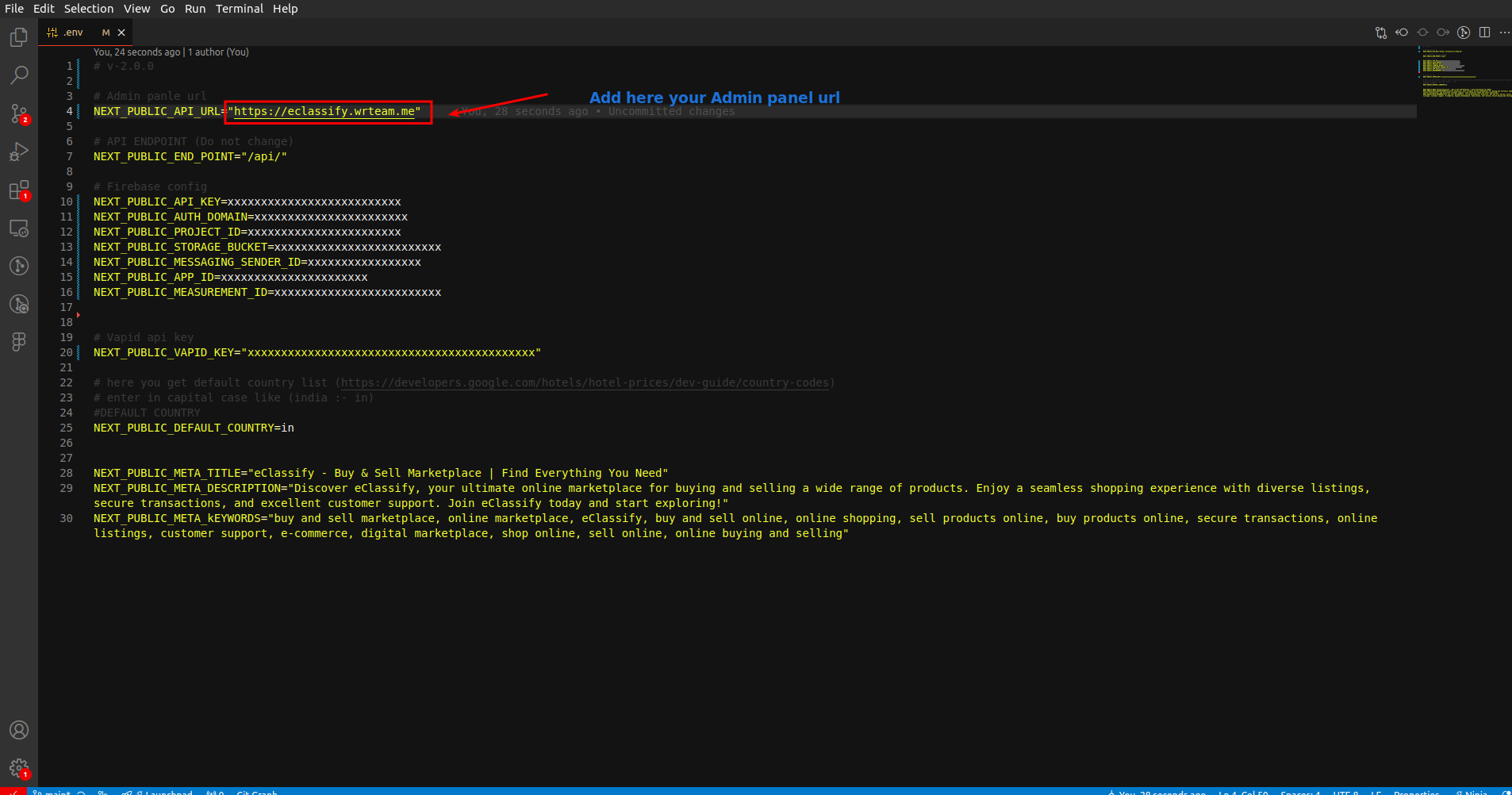1512x795 pixels.
Task: Open the Terminal menu
Action: point(239,9)
